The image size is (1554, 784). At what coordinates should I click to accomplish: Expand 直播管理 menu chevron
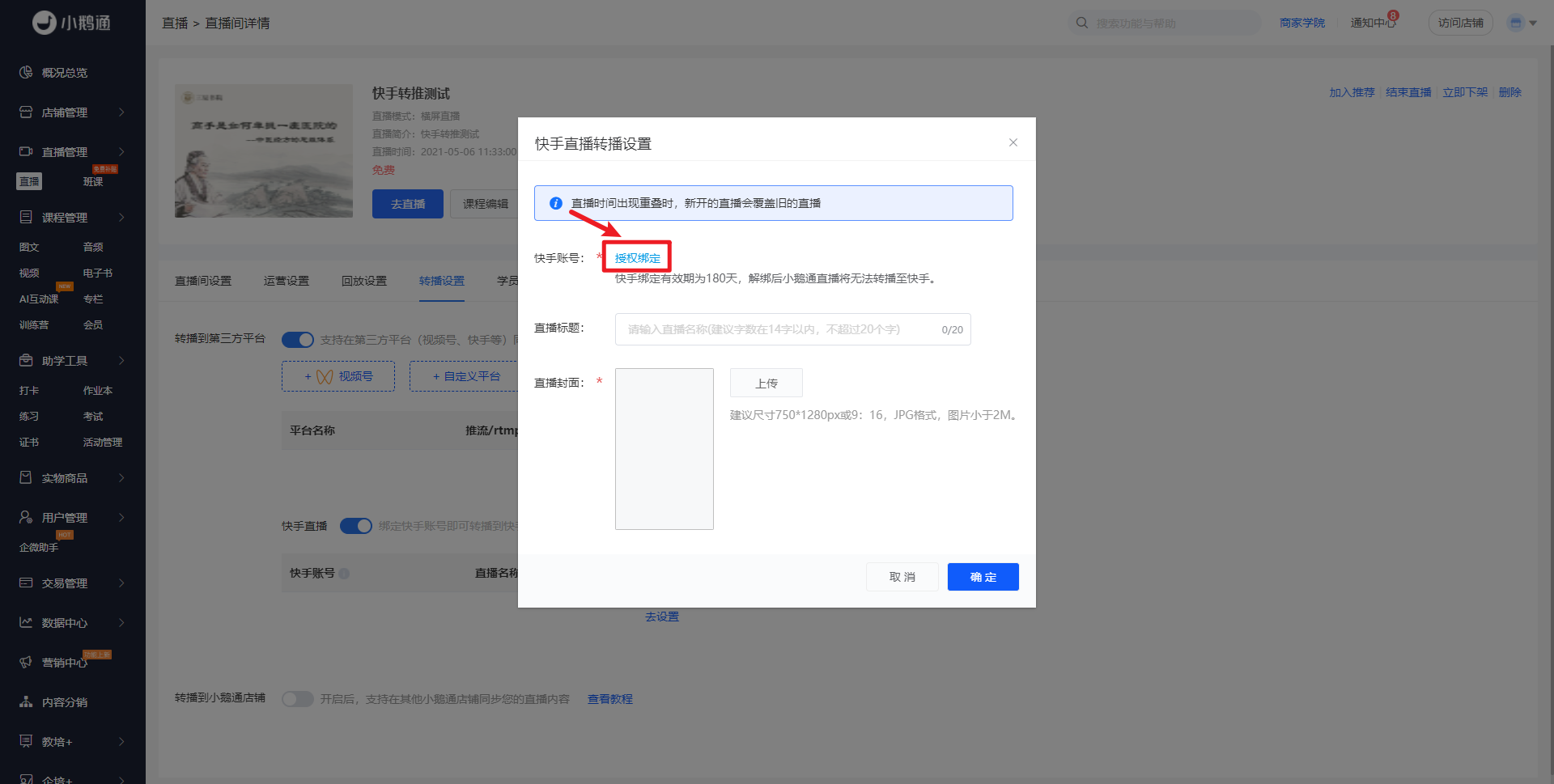pyautogui.click(x=121, y=152)
